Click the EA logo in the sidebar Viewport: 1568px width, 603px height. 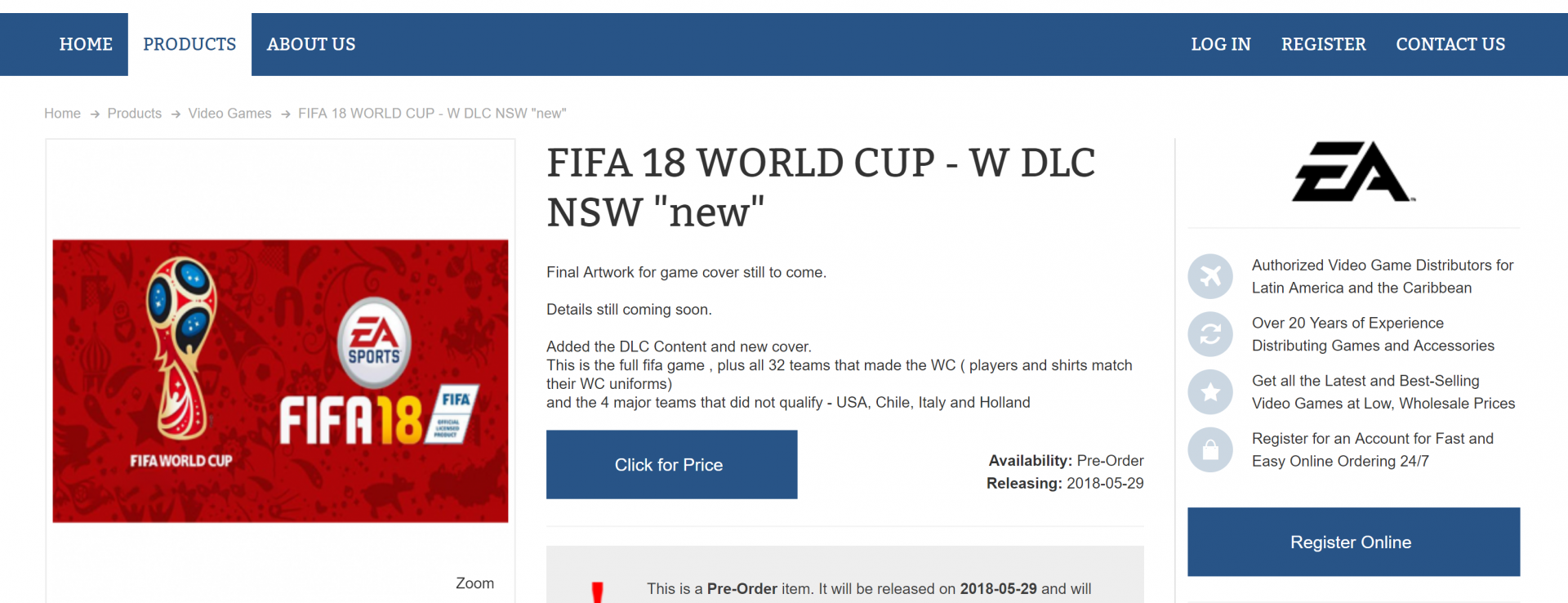coord(1353,172)
